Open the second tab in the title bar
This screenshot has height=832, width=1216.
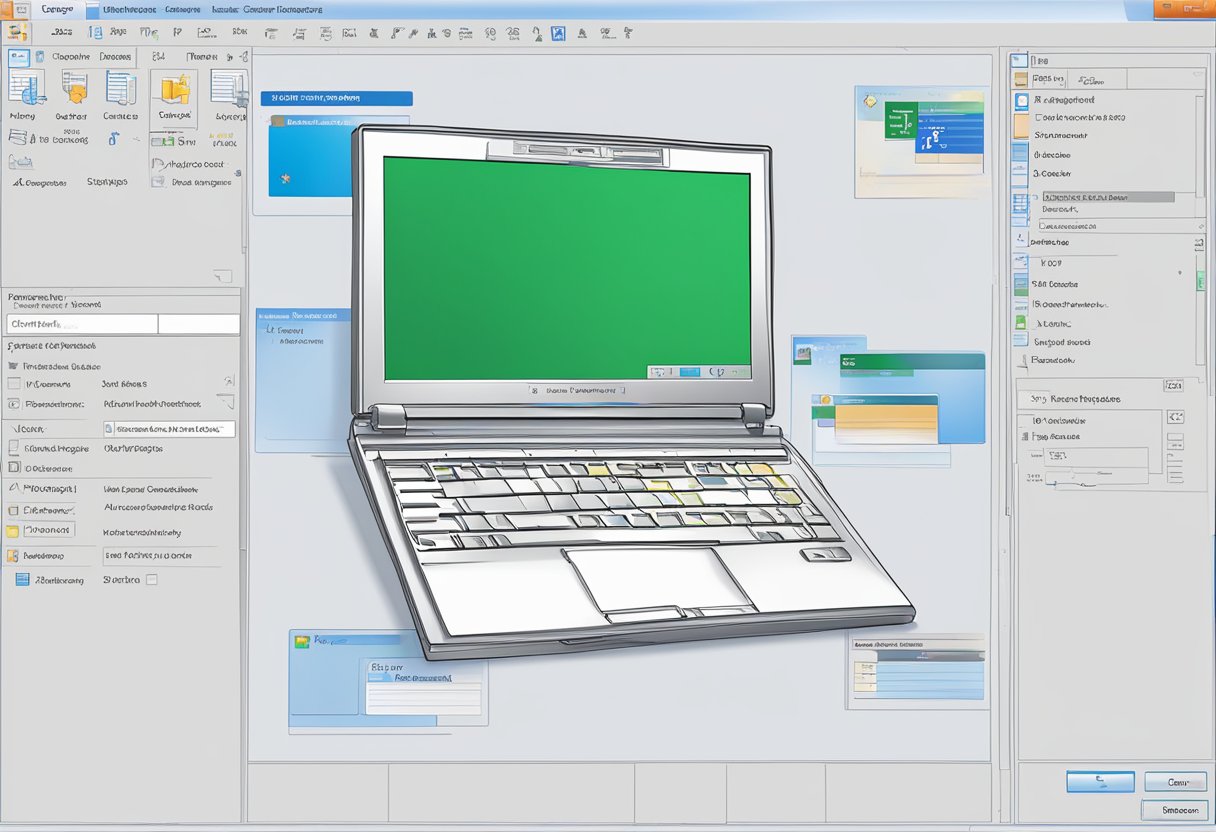click(120, 10)
